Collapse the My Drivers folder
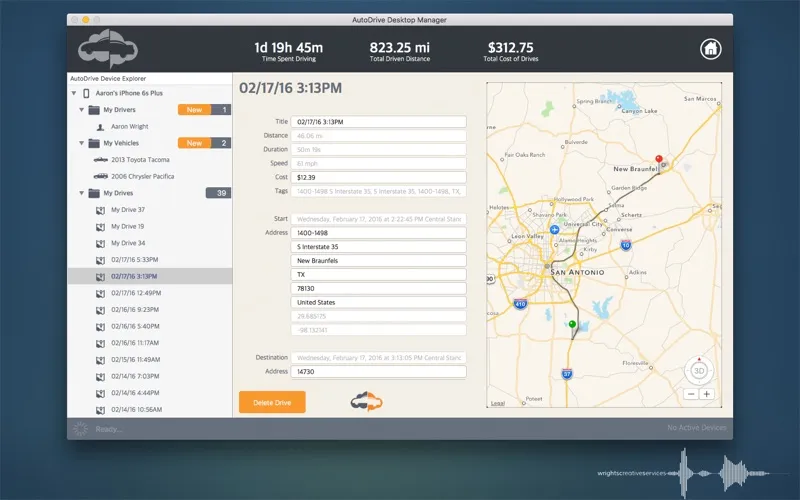The width and height of the screenshot is (800, 500). [81, 110]
